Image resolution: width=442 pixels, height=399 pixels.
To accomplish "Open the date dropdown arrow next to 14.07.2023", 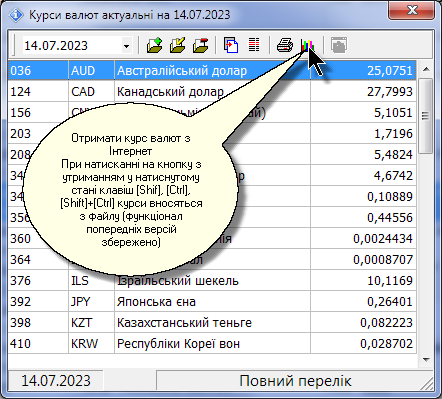I will coord(126,46).
